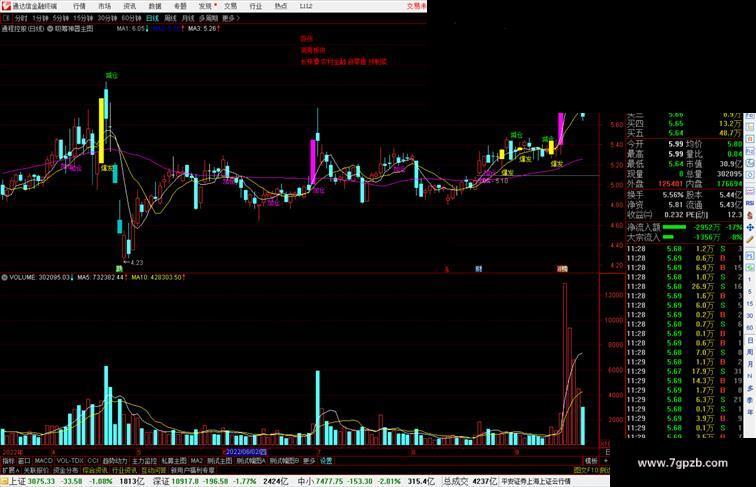Switch to 30-minute period in right sidebar
The image size is (756, 487).
pyautogui.click(x=750, y=316)
